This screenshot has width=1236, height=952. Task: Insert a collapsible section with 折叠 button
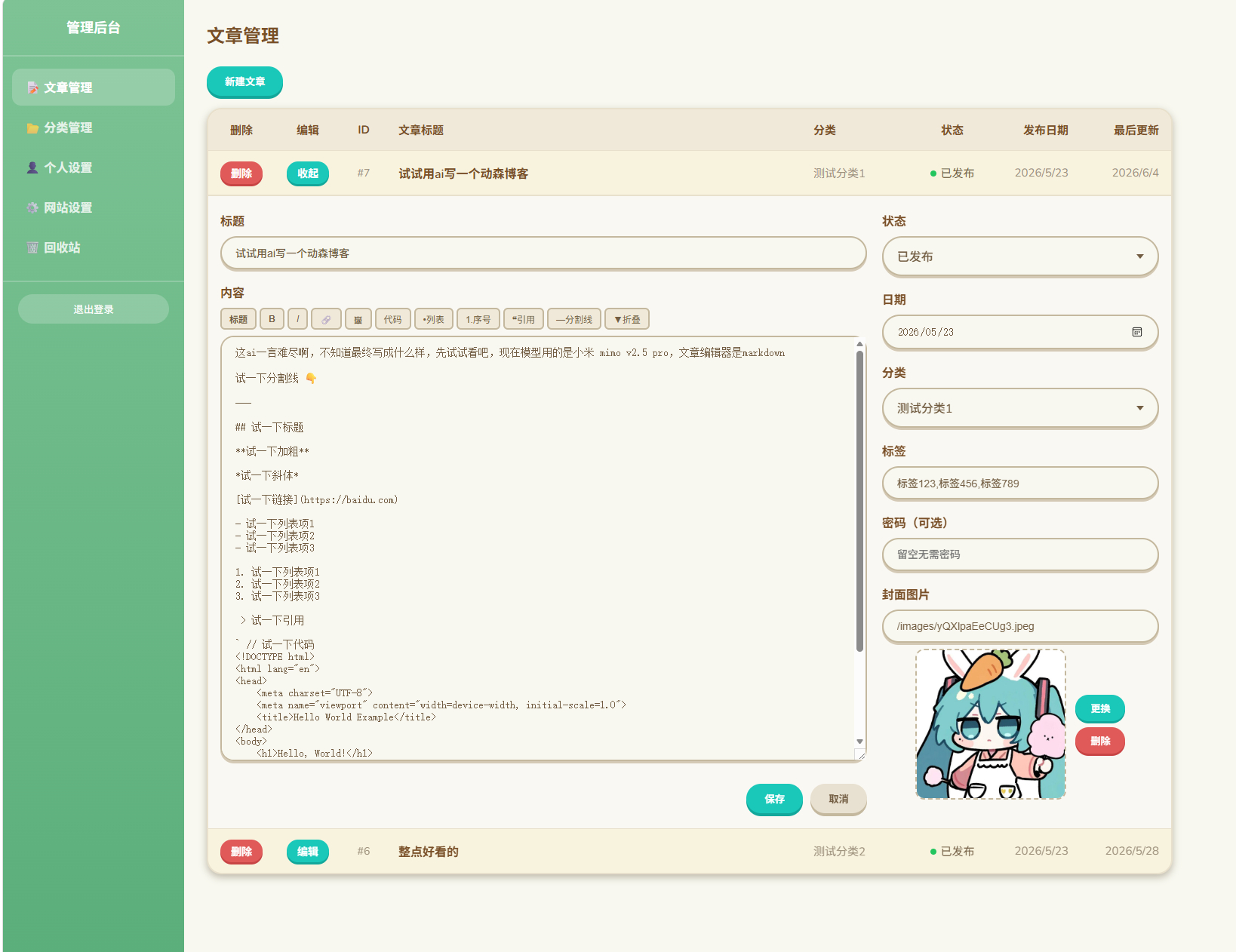(626, 319)
